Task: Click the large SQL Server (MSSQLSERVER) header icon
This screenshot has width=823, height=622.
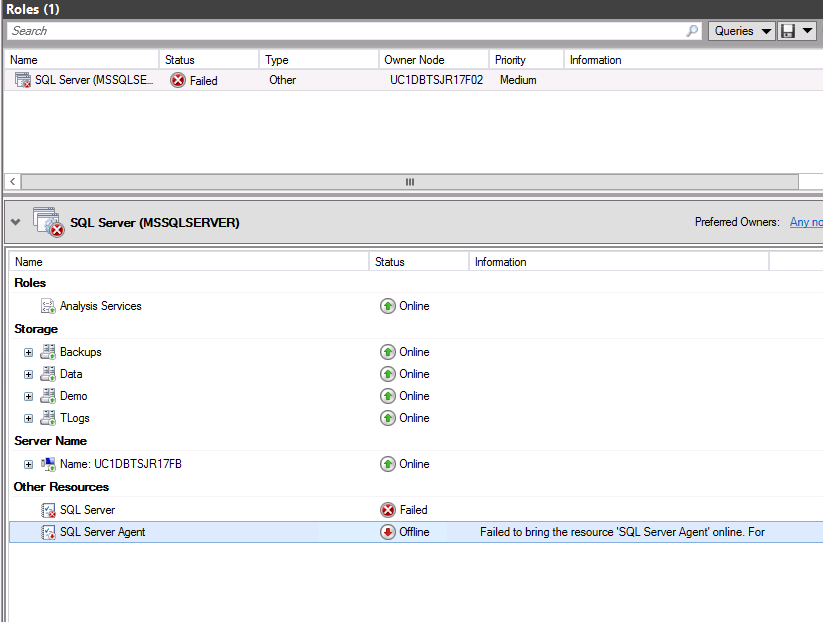Action: pos(48,222)
